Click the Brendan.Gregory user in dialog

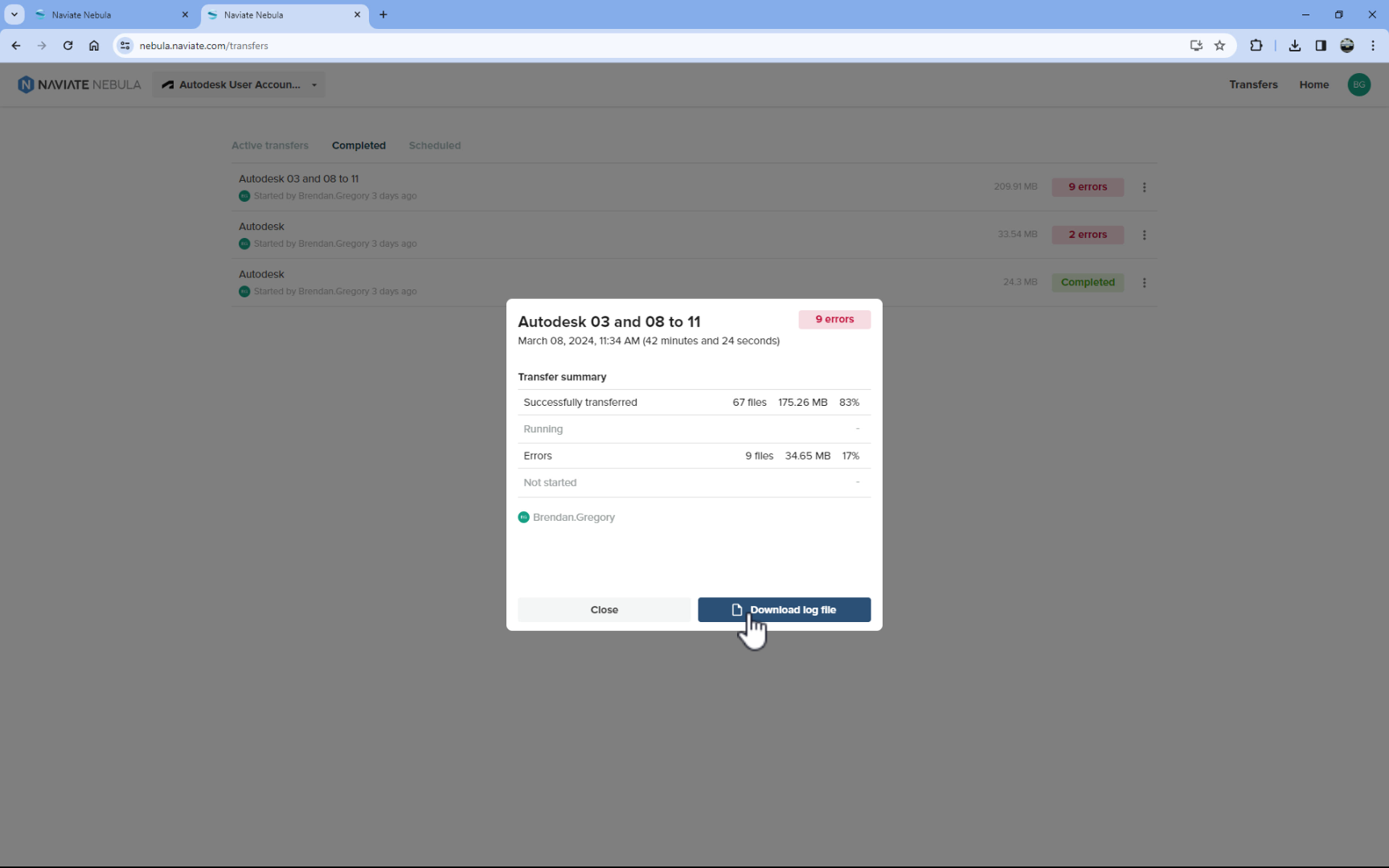pos(567,517)
